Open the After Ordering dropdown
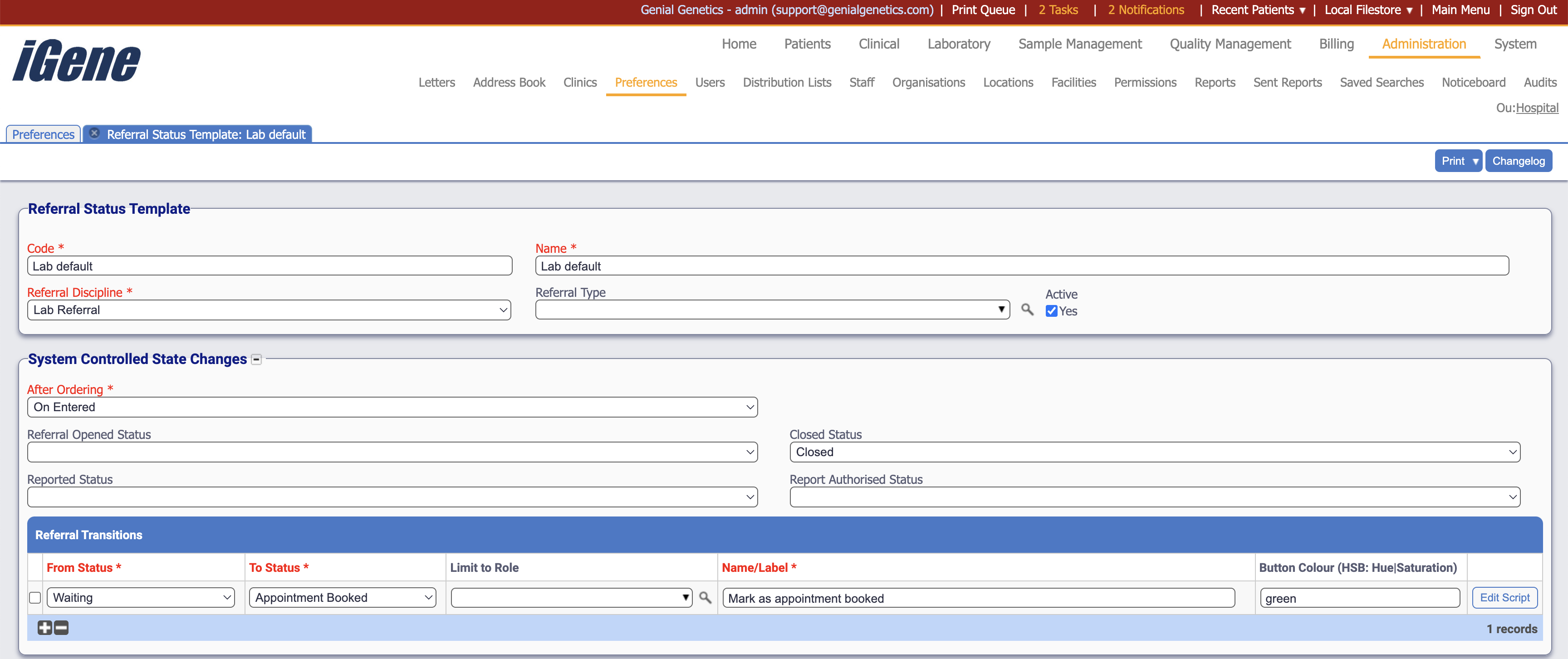 coord(392,407)
